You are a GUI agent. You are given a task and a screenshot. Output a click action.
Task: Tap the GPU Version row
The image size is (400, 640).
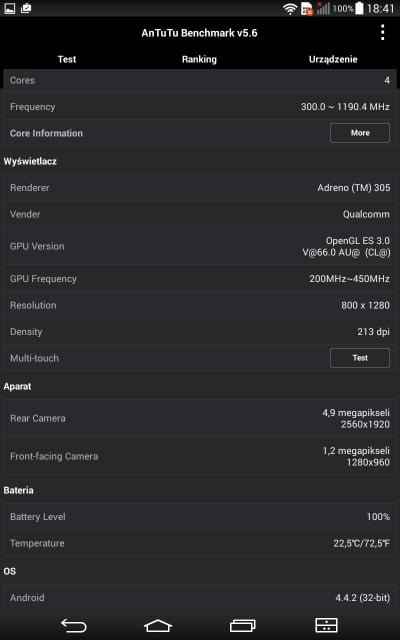click(200, 247)
